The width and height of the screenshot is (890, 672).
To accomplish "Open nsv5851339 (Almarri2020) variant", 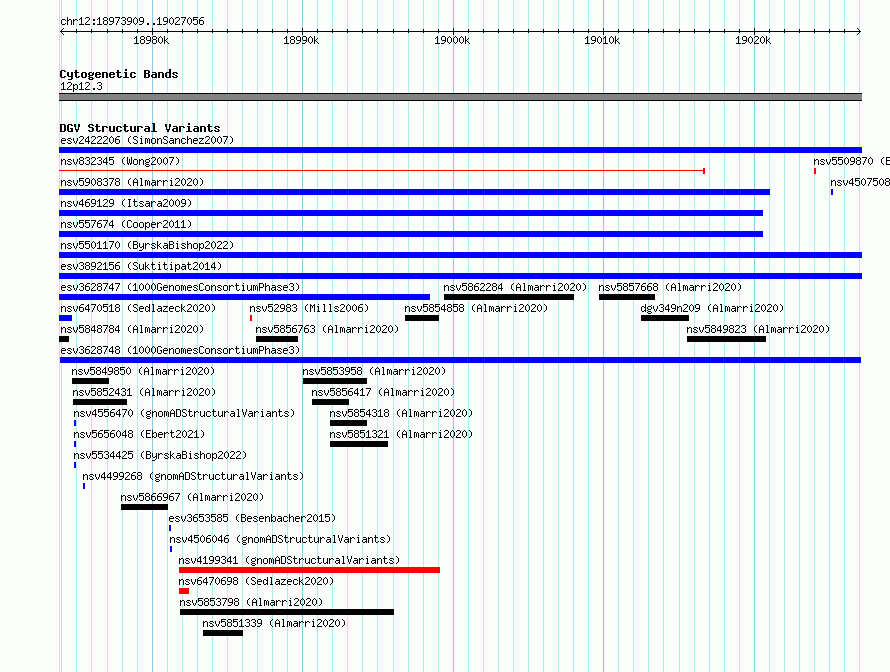I will point(275,623).
